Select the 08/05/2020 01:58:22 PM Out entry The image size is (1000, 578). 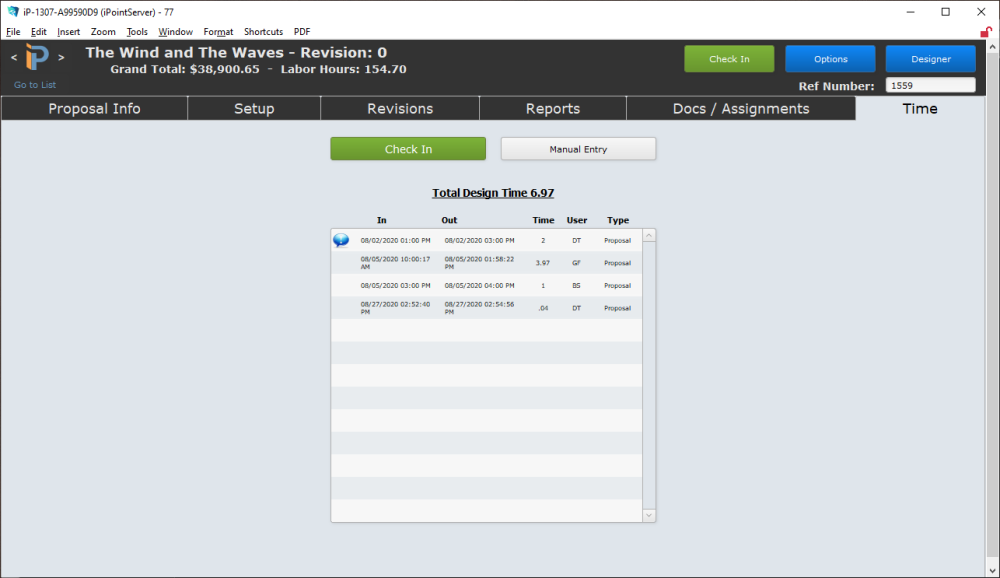pyautogui.click(x=480, y=263)
